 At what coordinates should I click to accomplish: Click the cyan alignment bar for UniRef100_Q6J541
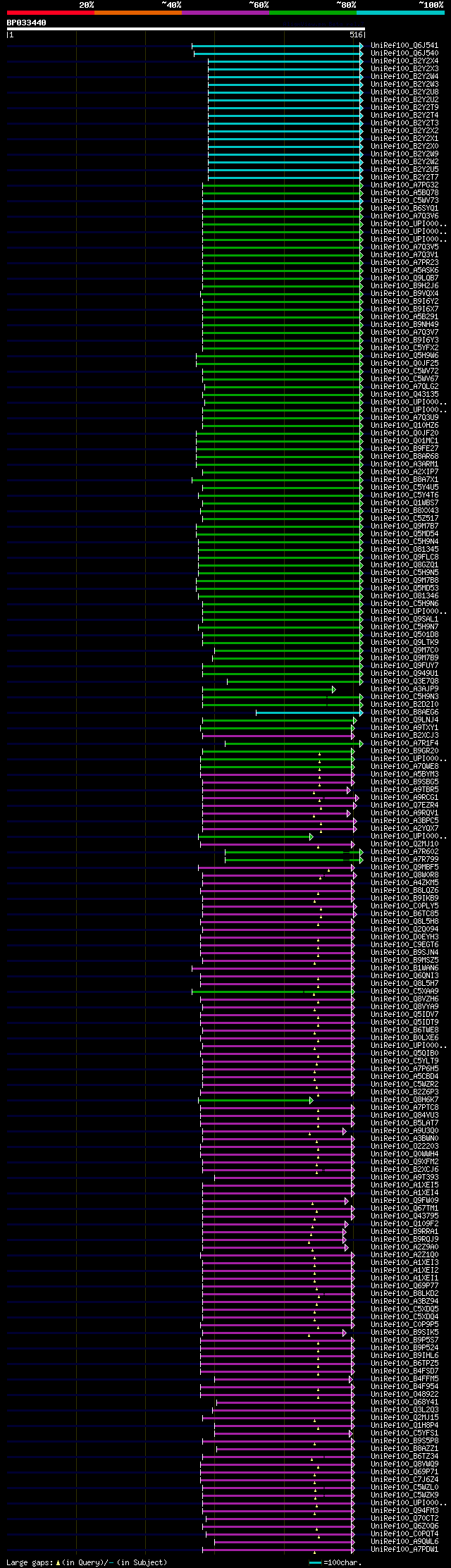pyautogui.click(x=278, y=46)
